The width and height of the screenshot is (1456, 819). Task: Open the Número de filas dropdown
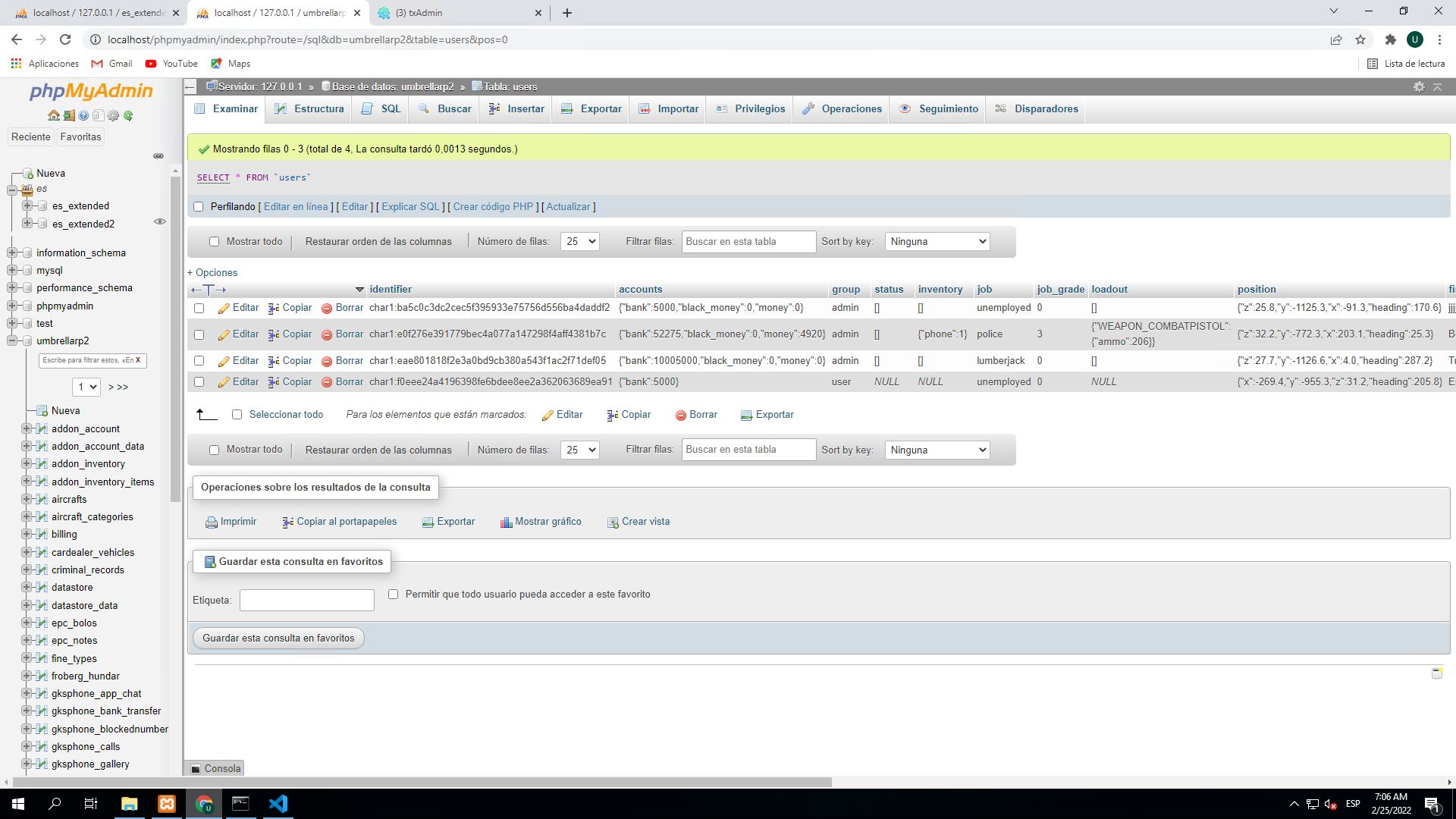pos(579,241)
